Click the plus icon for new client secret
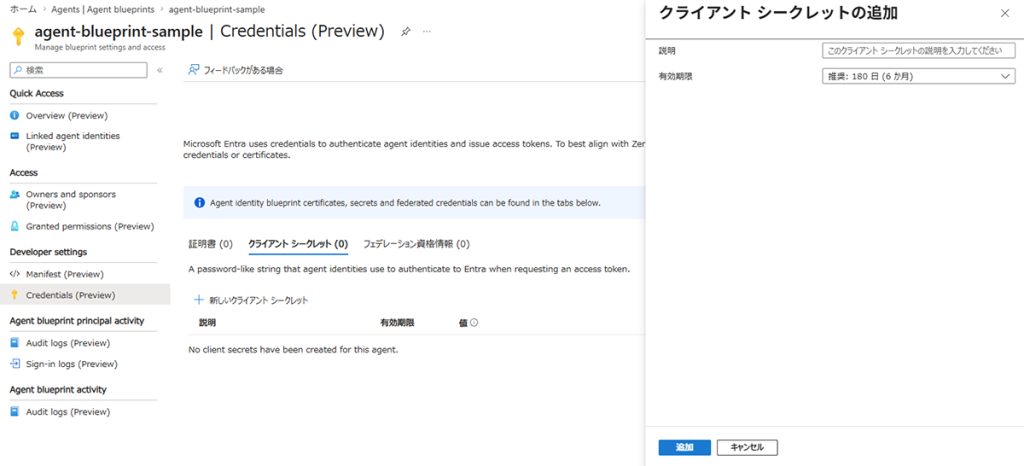 pos(199,300)
